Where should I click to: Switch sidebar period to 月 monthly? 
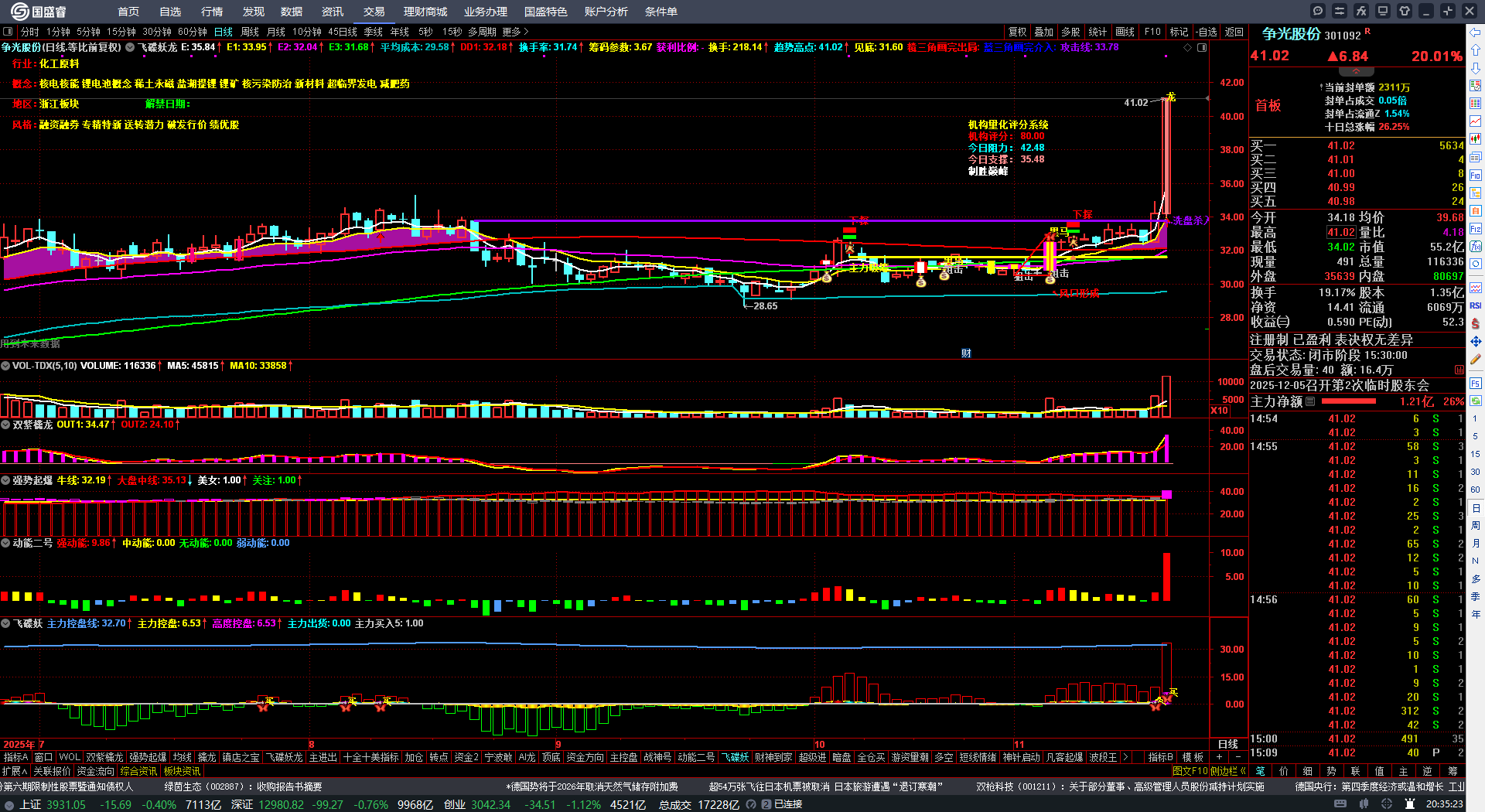pyautogui.click(x=1476, y=544)
